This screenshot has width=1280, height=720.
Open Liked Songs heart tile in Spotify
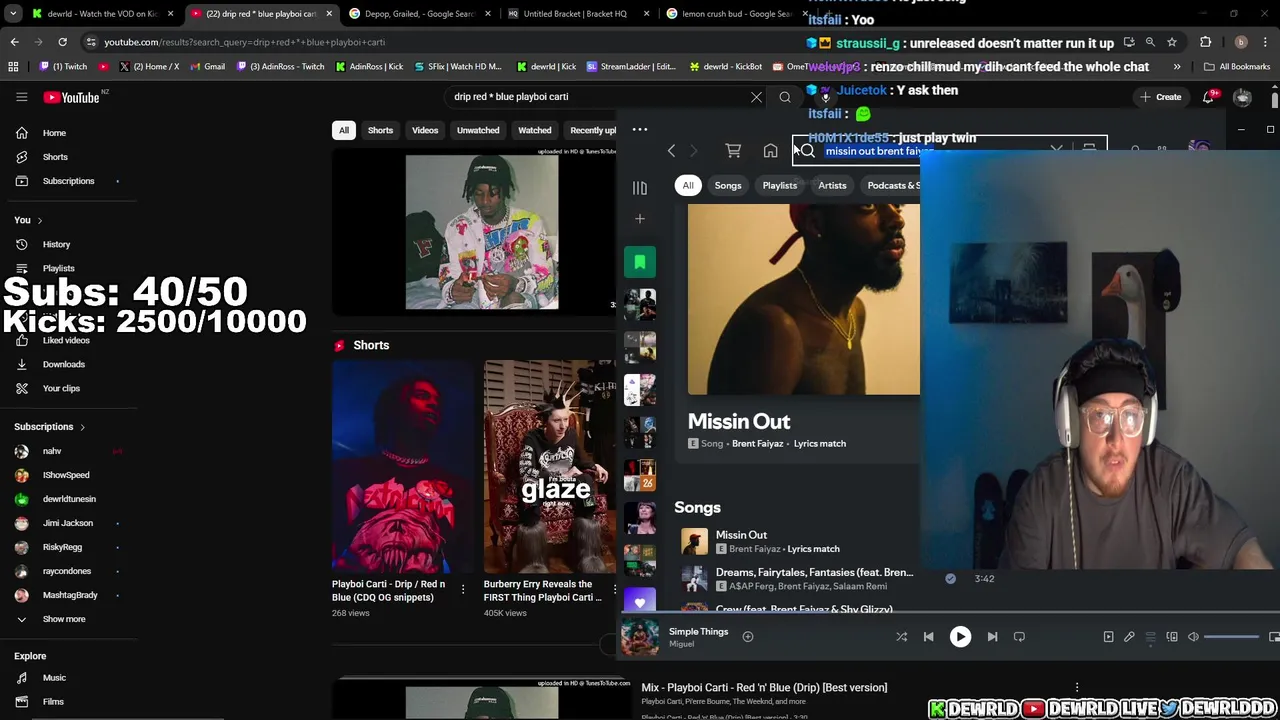[640, 601]
